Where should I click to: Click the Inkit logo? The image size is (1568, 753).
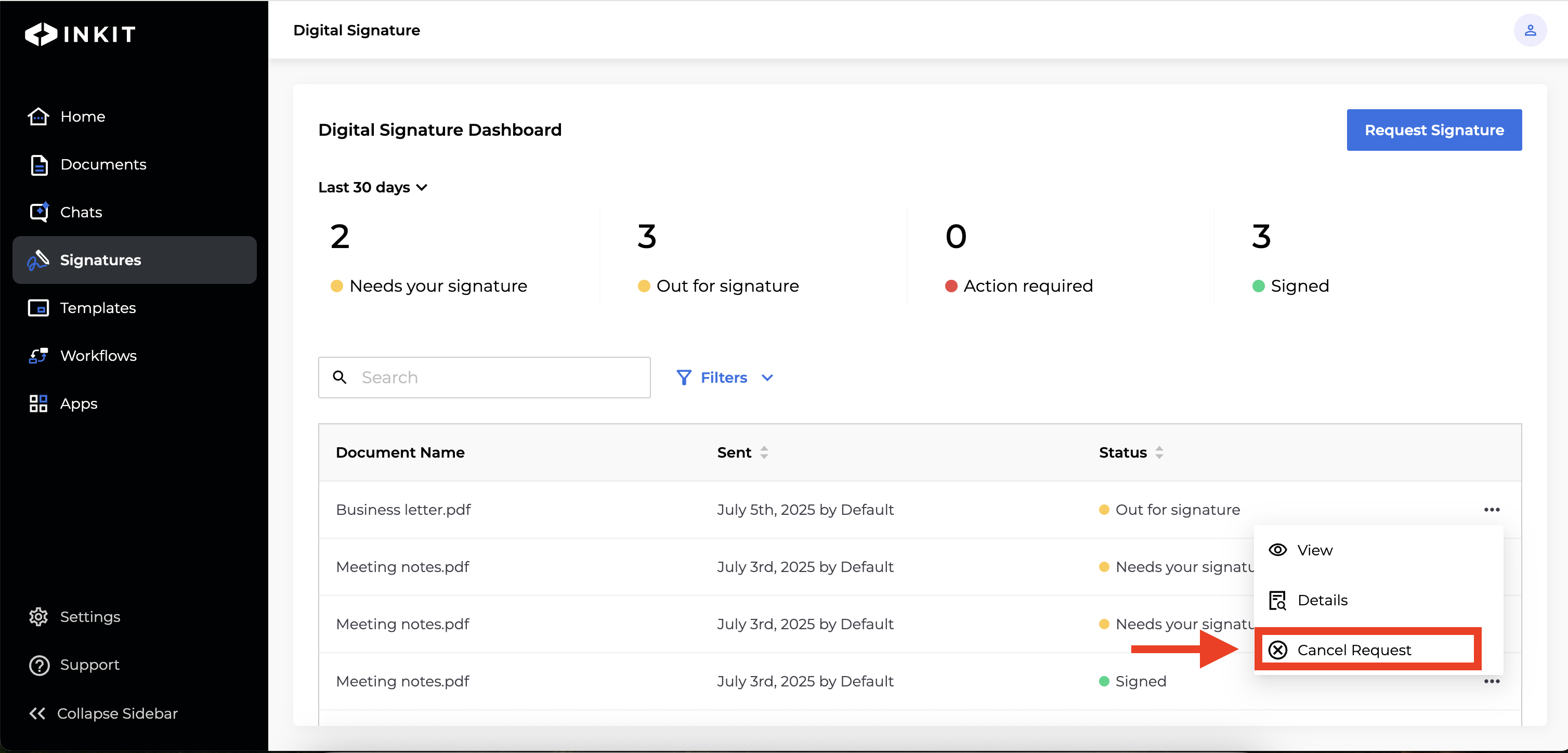(x=80, y=34)
